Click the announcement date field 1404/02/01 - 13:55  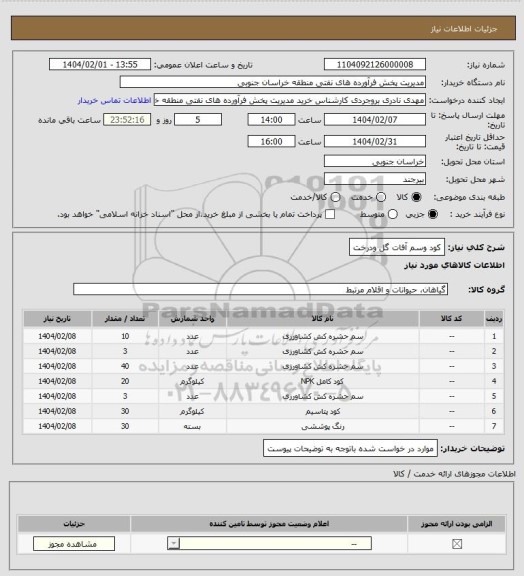click(100, 64)
